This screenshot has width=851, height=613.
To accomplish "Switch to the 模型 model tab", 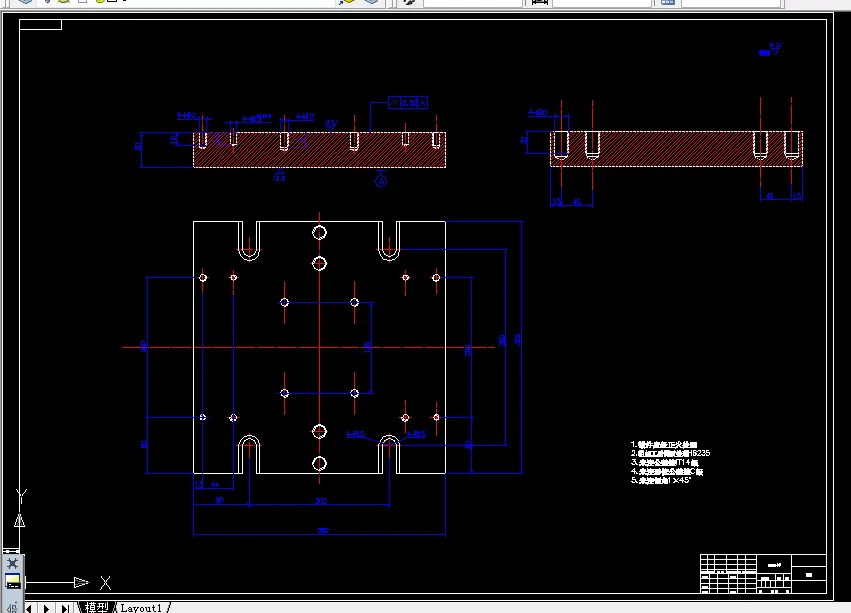I will click(97, 608).
